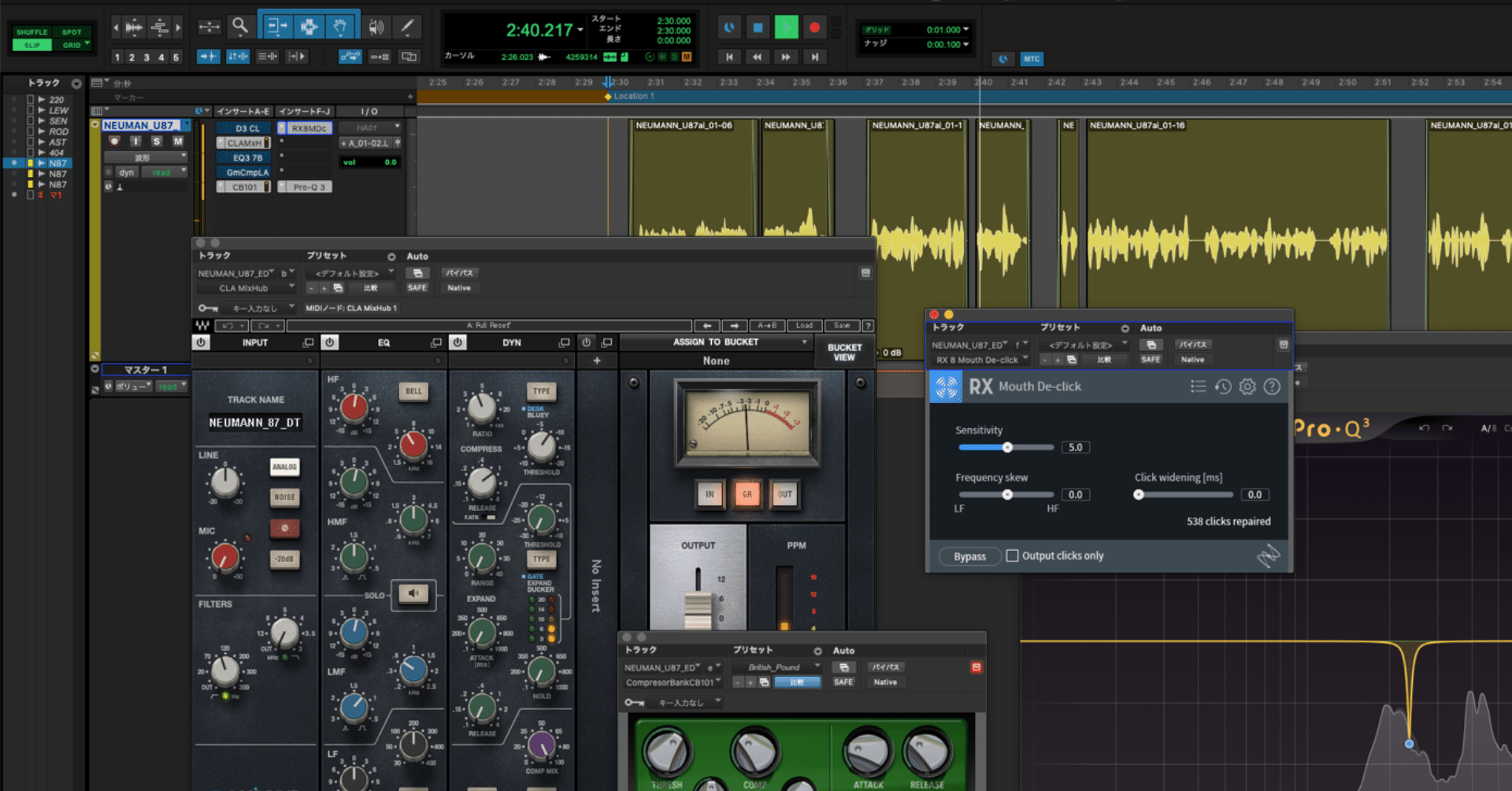Click the Save button in CLA MixHub
Screen dimensions: 1512x791
coord(841,325)
